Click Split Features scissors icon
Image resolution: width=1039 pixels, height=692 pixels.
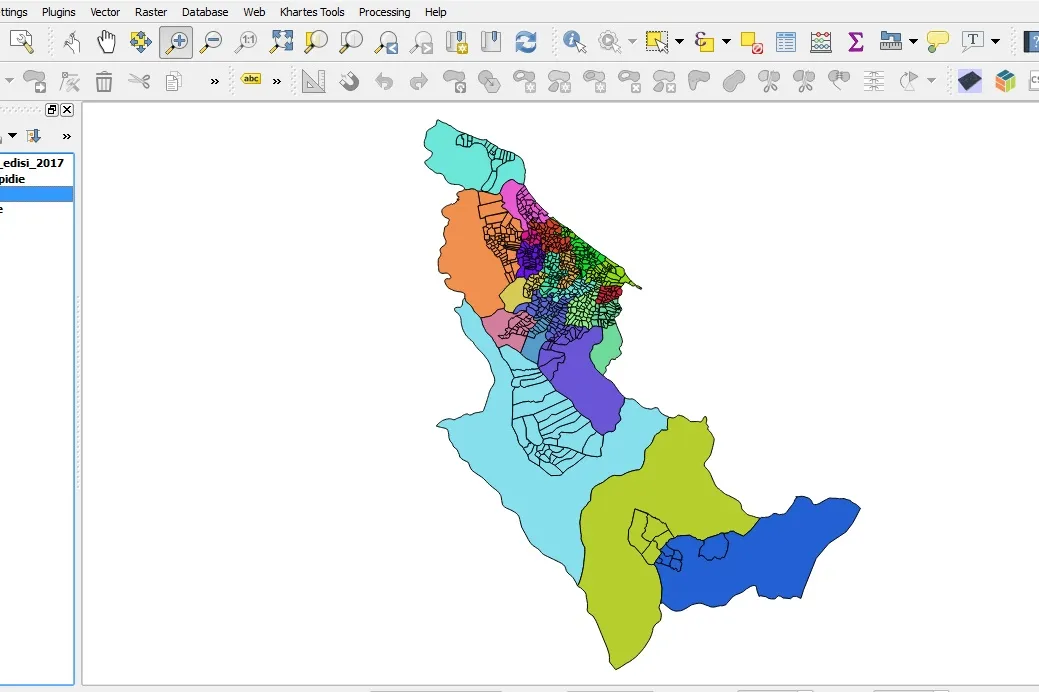[769, 82]
